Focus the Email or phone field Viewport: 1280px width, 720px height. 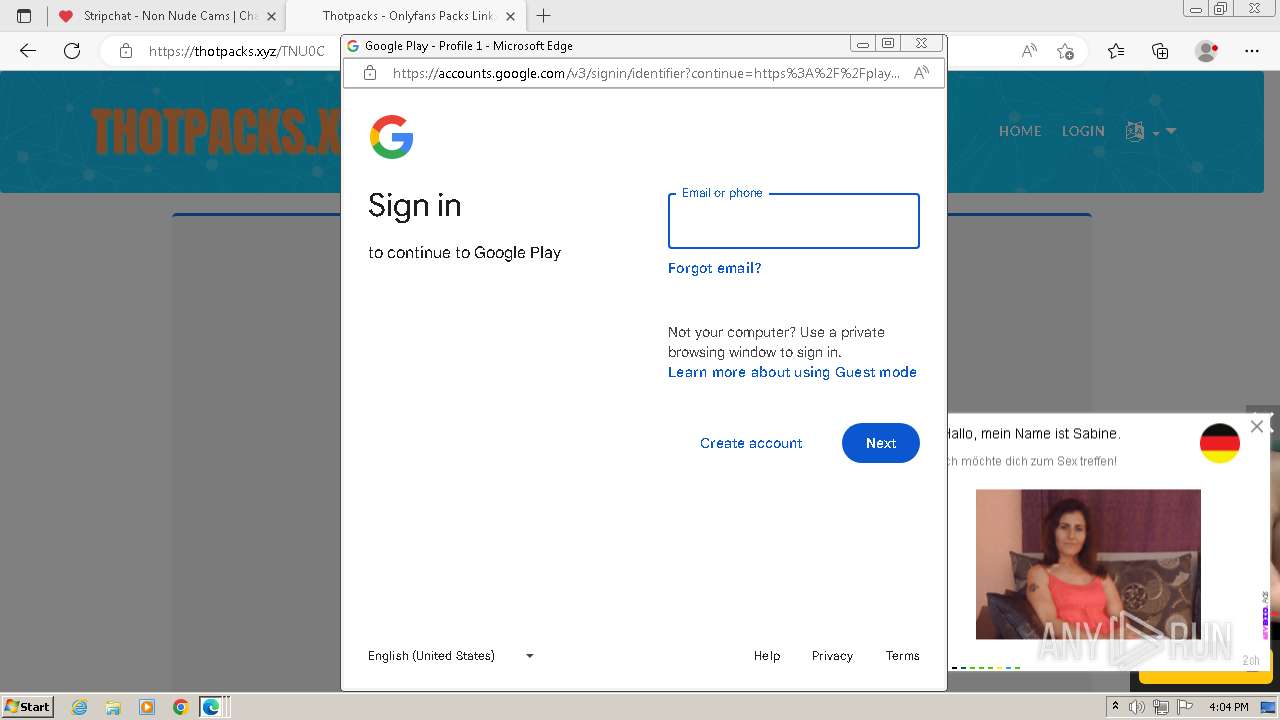(x=793, y=221)
